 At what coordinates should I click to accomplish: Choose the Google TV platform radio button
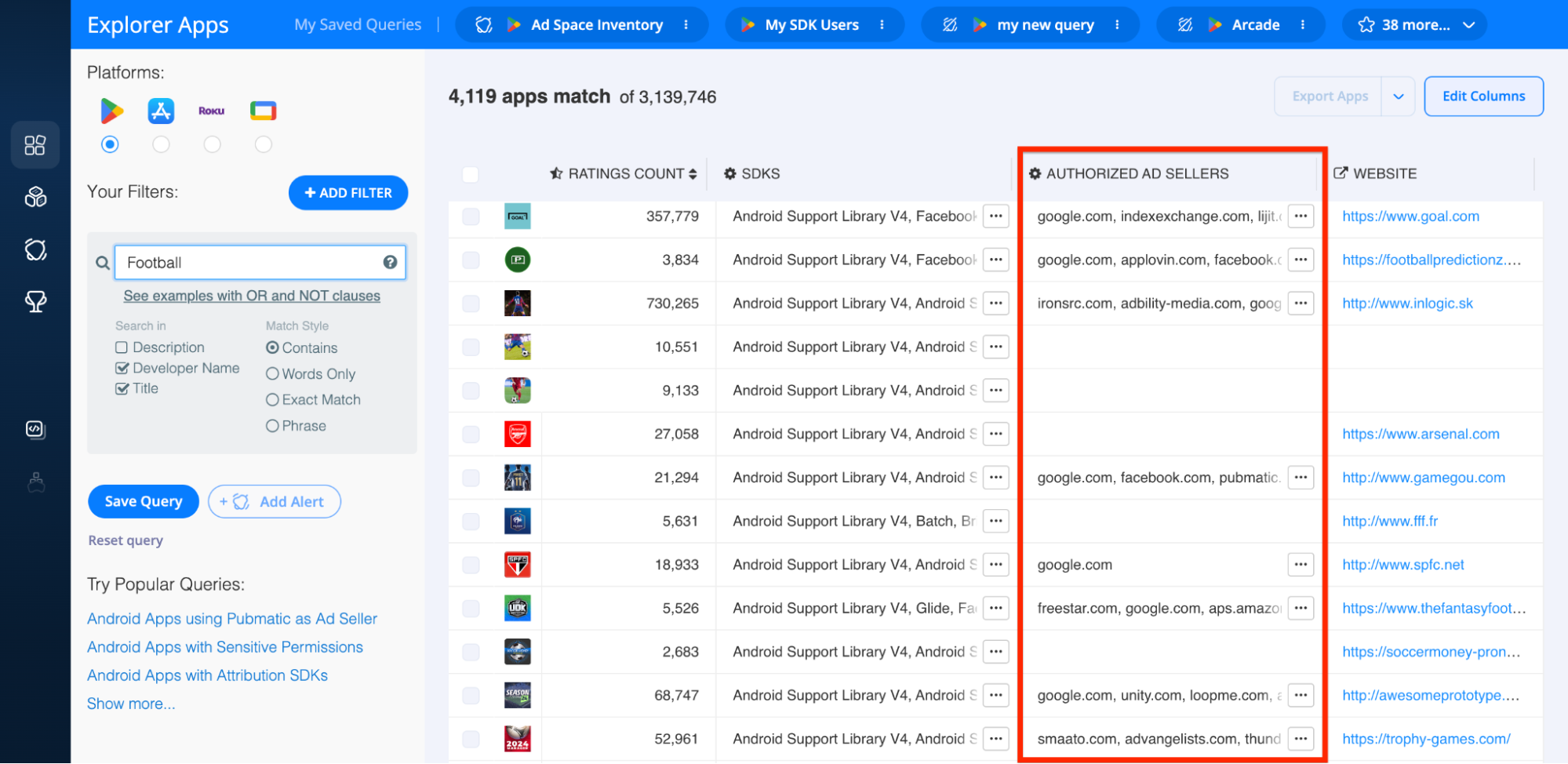pyautogui.click(x=264, y=144)
